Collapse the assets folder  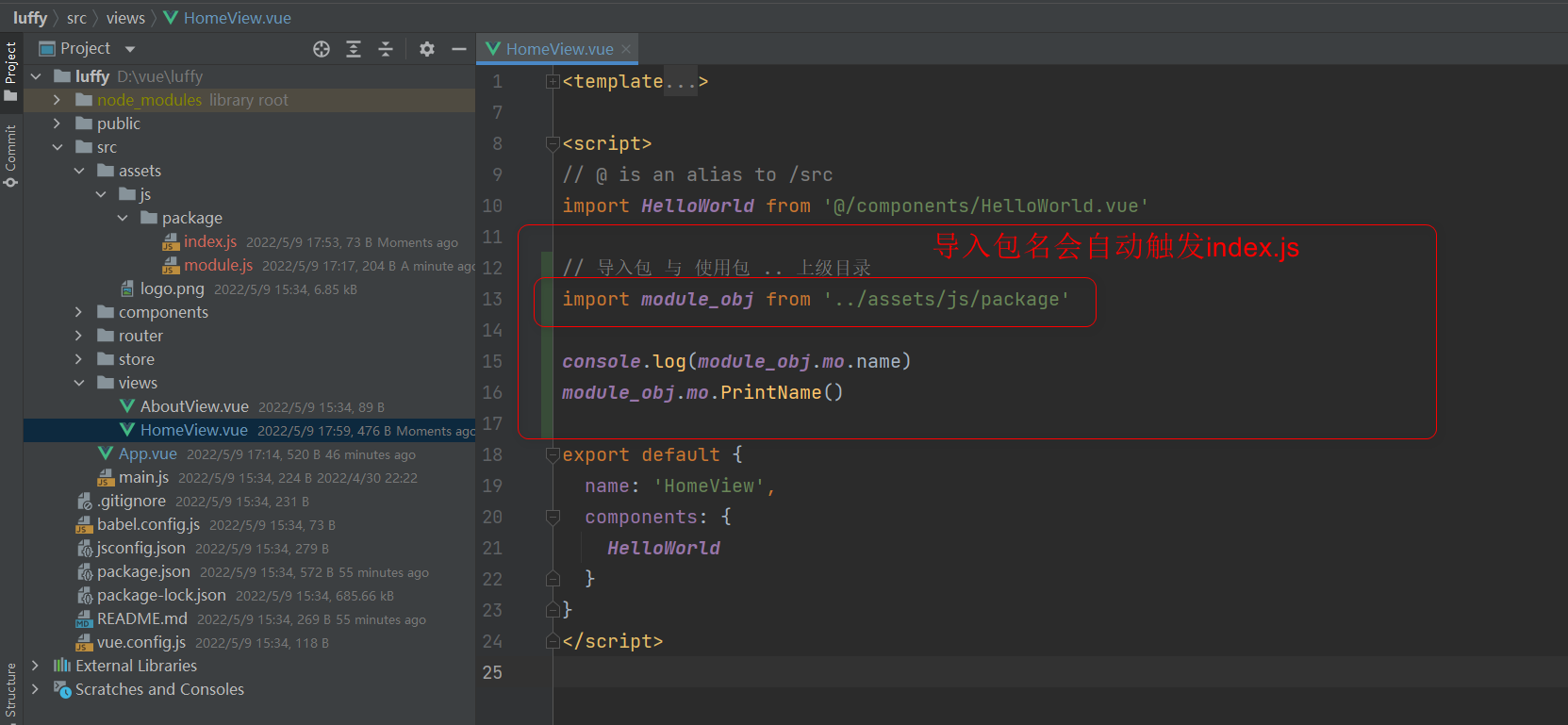79,171
